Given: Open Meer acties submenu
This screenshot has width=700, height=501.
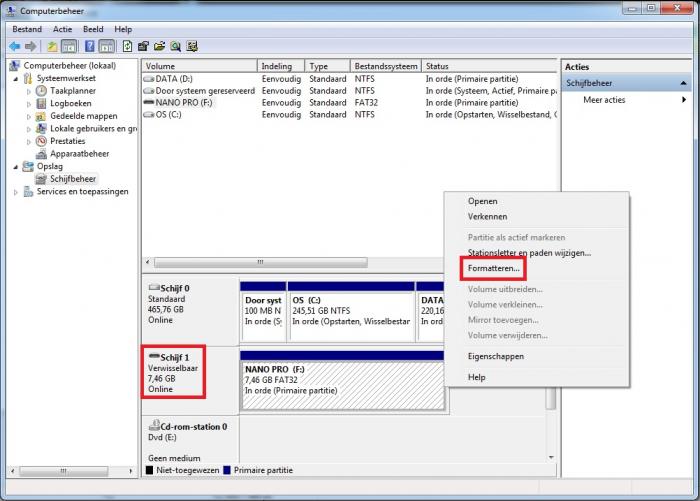Looking at the screenshot, I should tap(604, 100).
